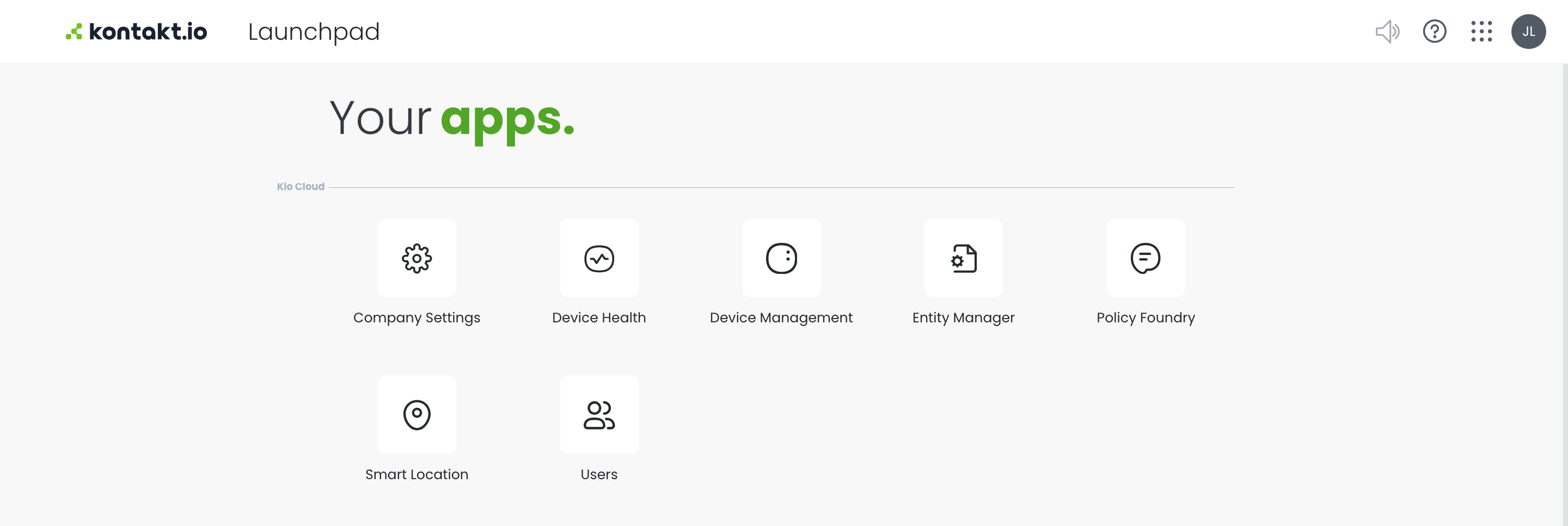Screen dimensions: 1568x526
Task: Click the Entity Manager label
Action: click(964, 318)
